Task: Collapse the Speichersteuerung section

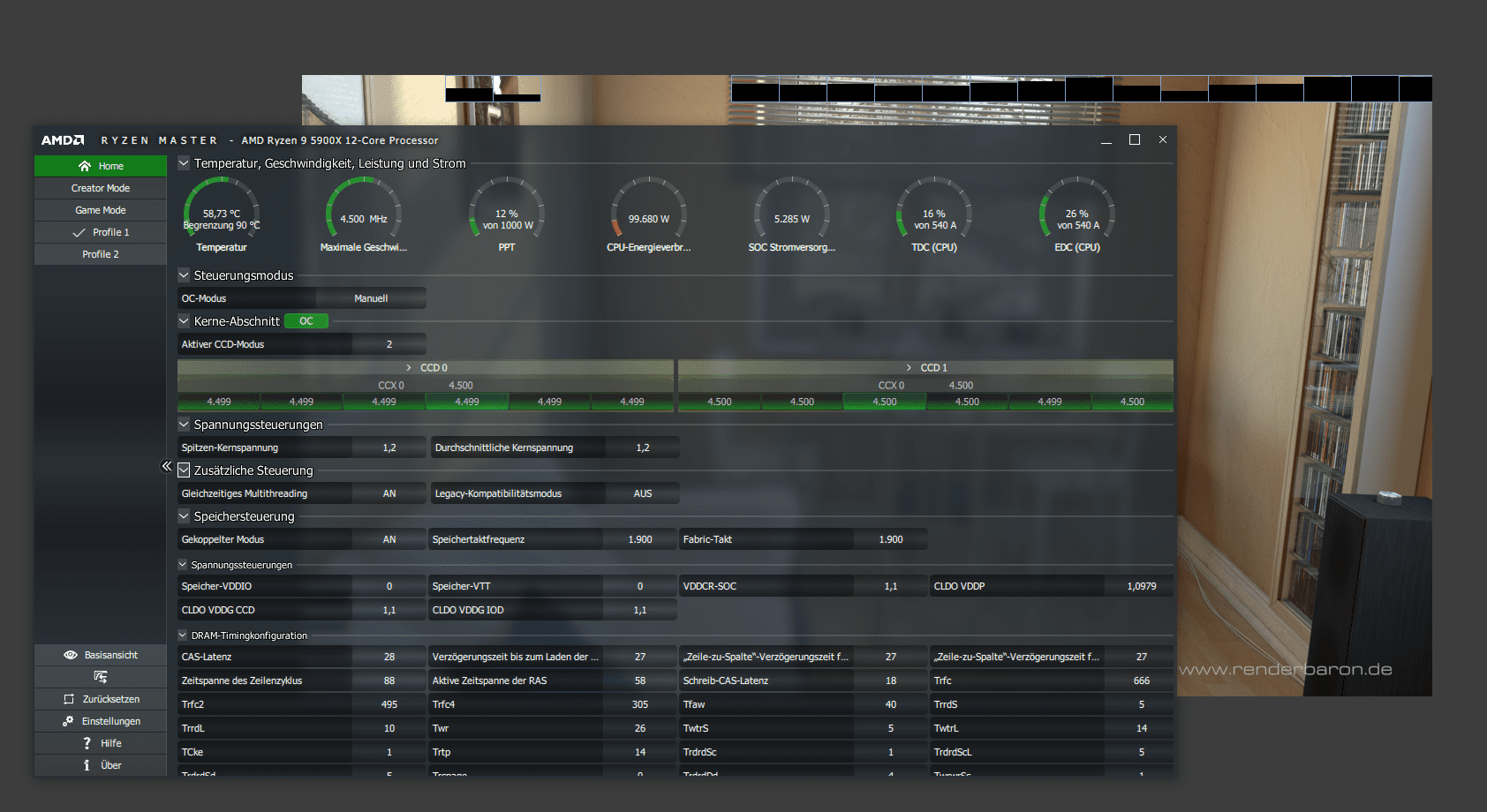Action: (184, 516)
